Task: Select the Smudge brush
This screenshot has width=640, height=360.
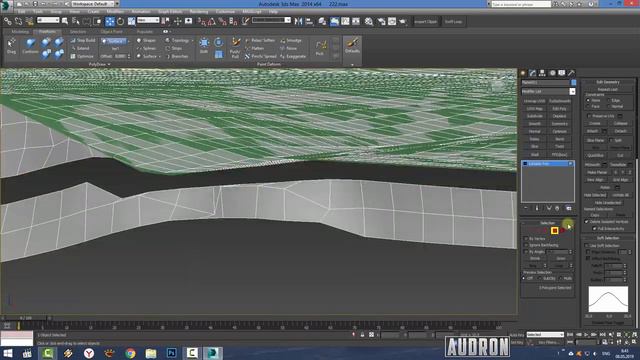Action: tap(291, 40)
